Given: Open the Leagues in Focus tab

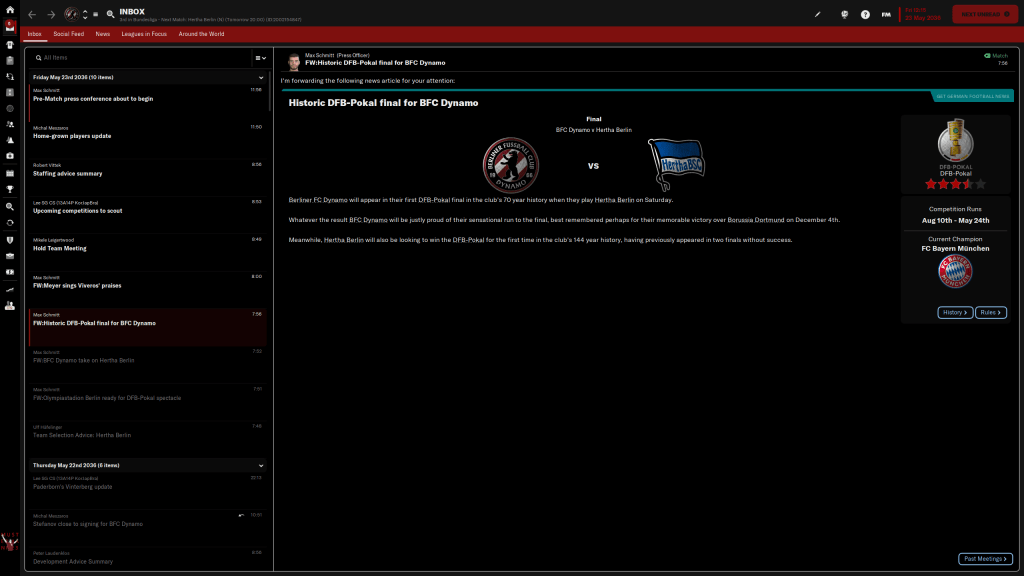Looking at the screenshot, I should (145, 34).
